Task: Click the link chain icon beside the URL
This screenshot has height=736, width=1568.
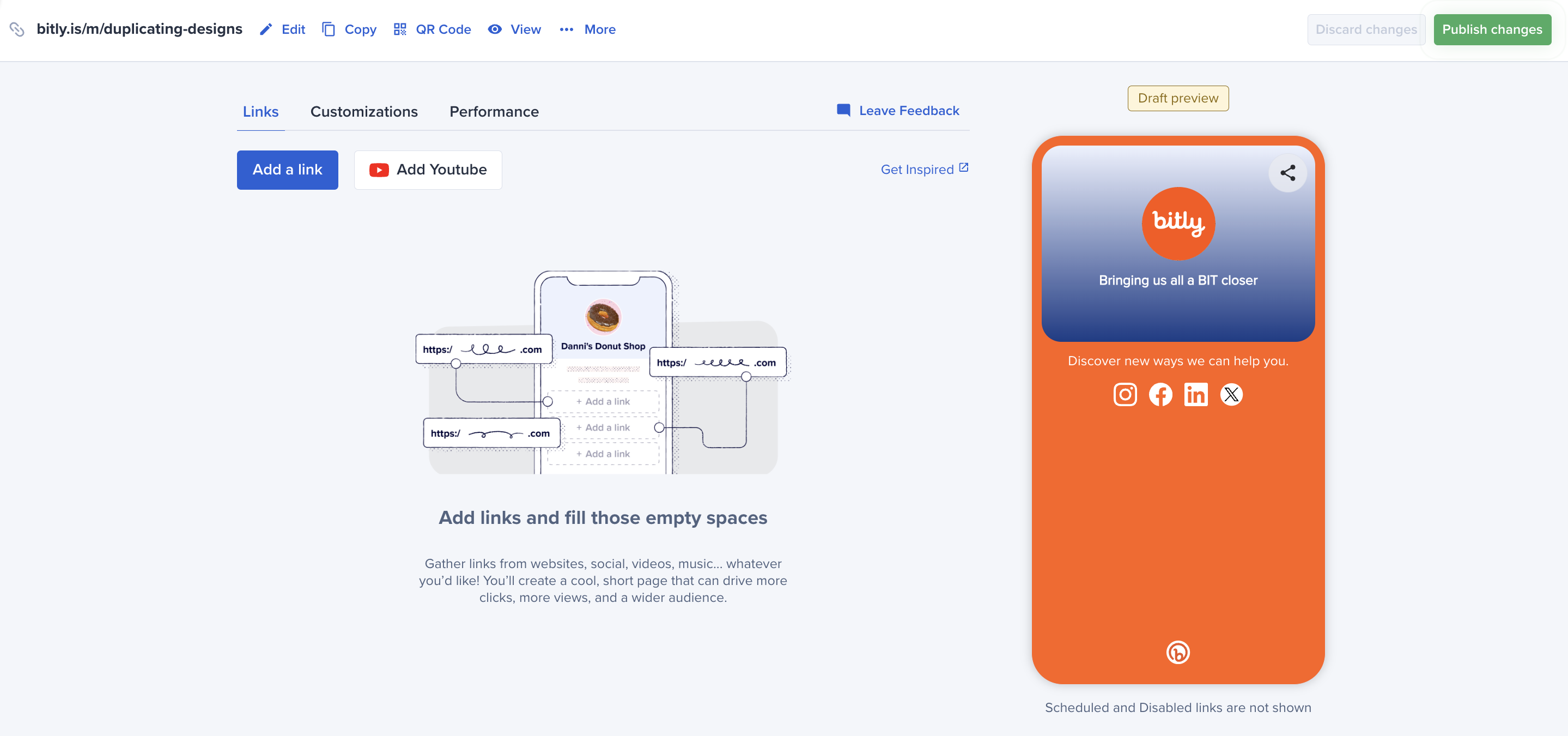Action: tap(17, 29)
